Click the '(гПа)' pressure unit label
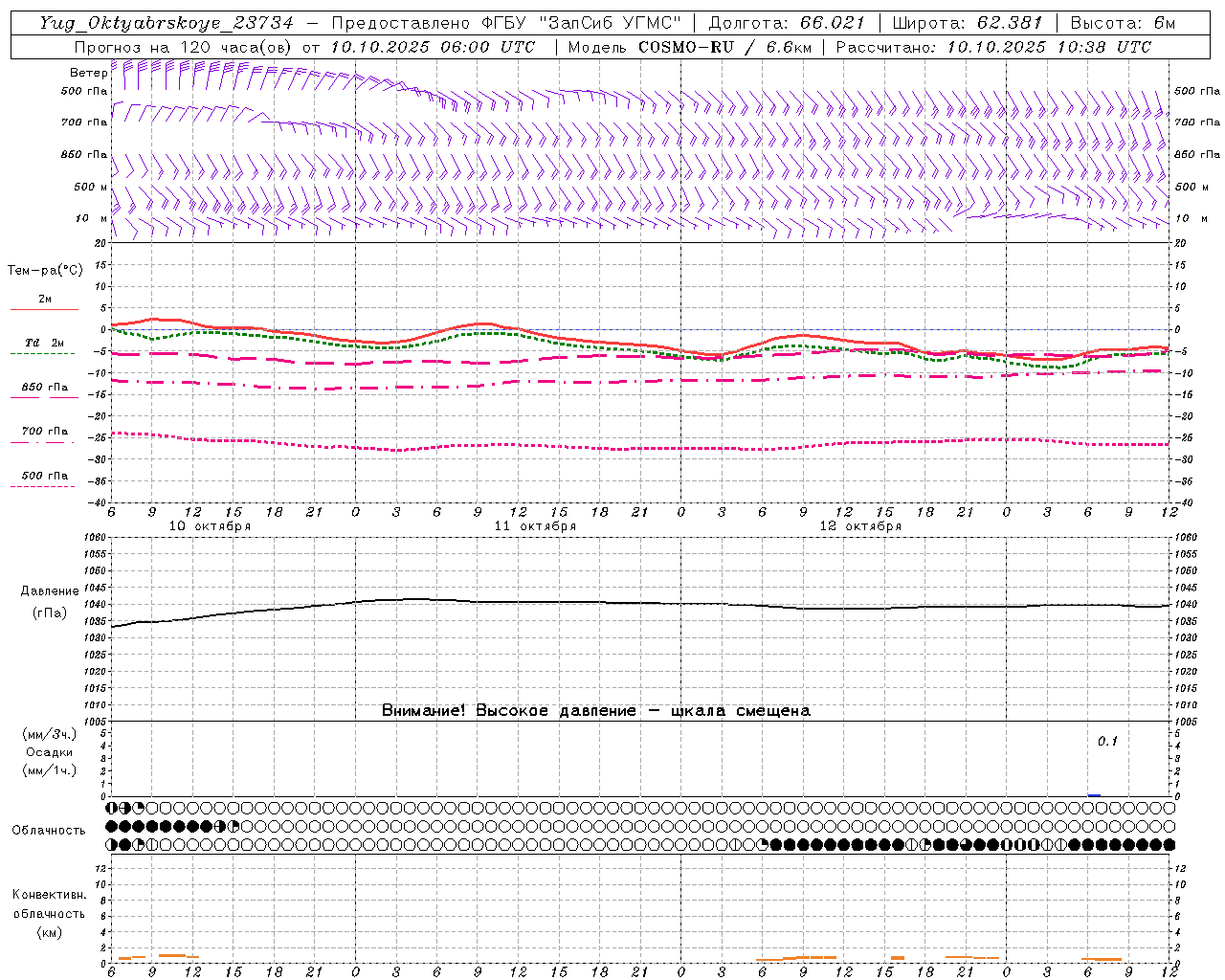 pyautogui.click(x=50, y=613)
